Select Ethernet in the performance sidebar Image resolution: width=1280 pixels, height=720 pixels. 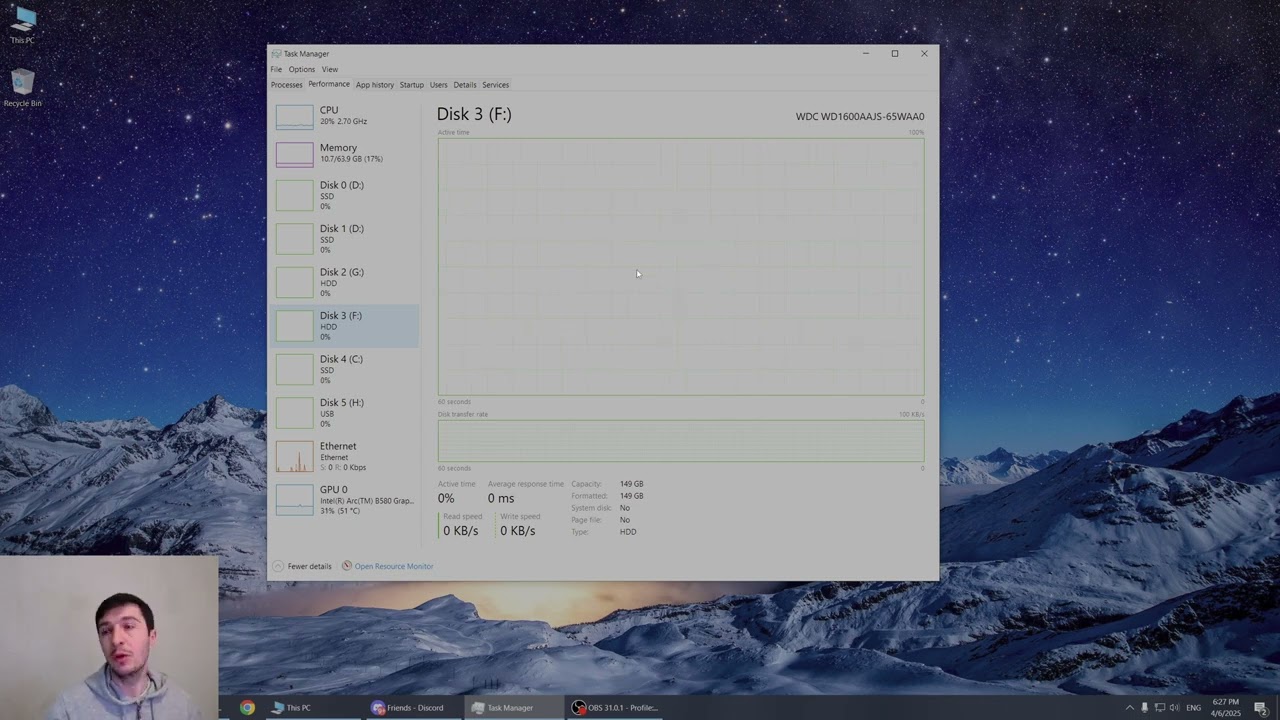(345, 456)
